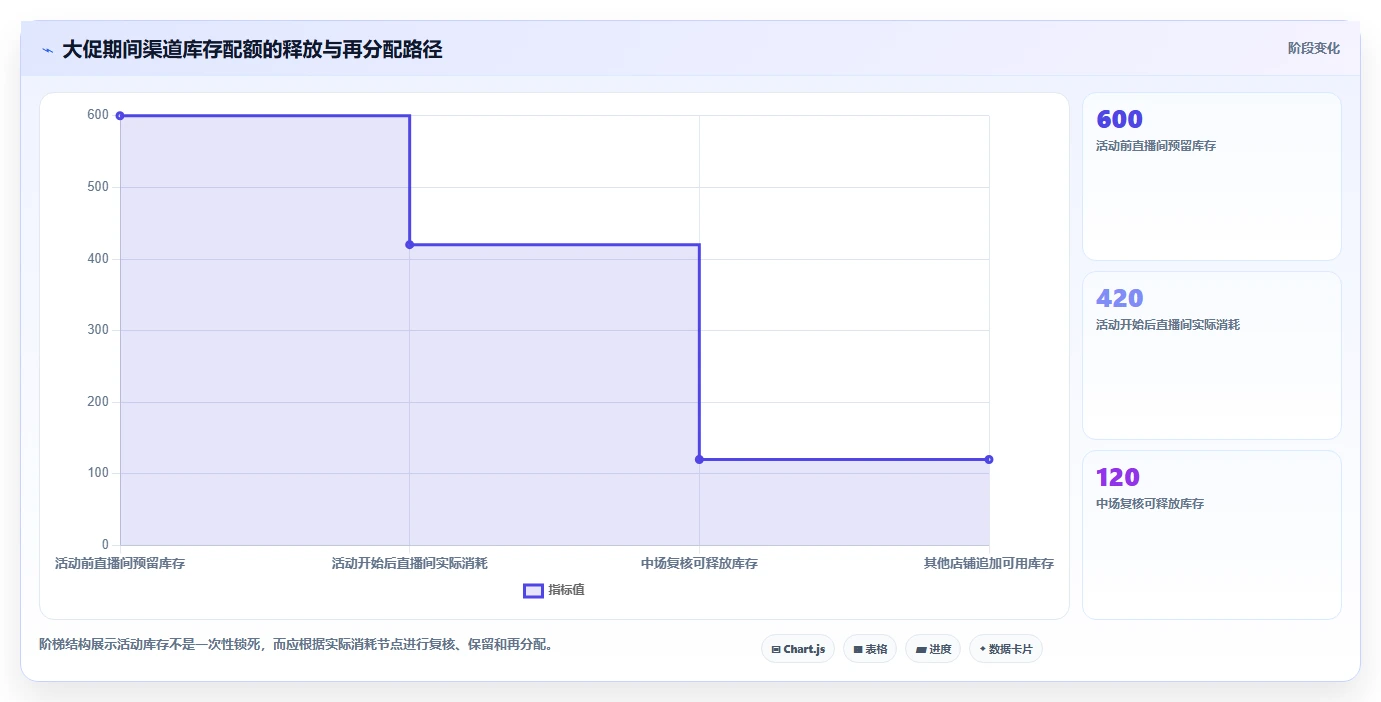1381x702 pixels.
Task: Click y-axis tick label 100
Action: [x=98, y=473]
